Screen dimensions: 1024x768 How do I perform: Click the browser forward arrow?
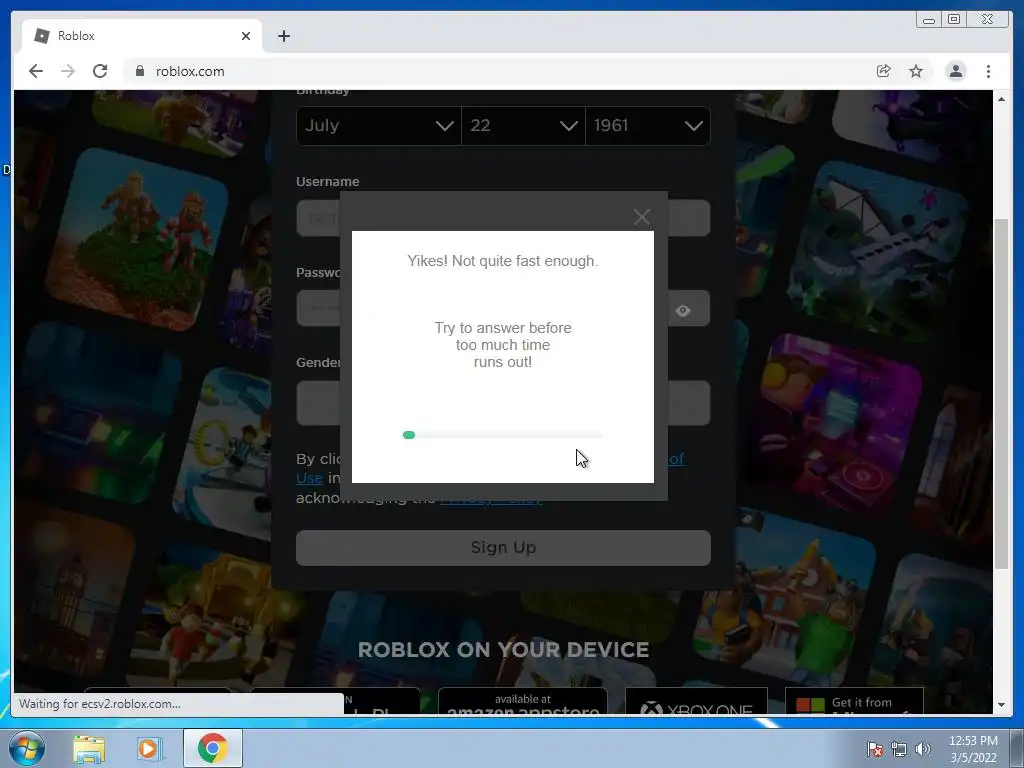[68, 71]
